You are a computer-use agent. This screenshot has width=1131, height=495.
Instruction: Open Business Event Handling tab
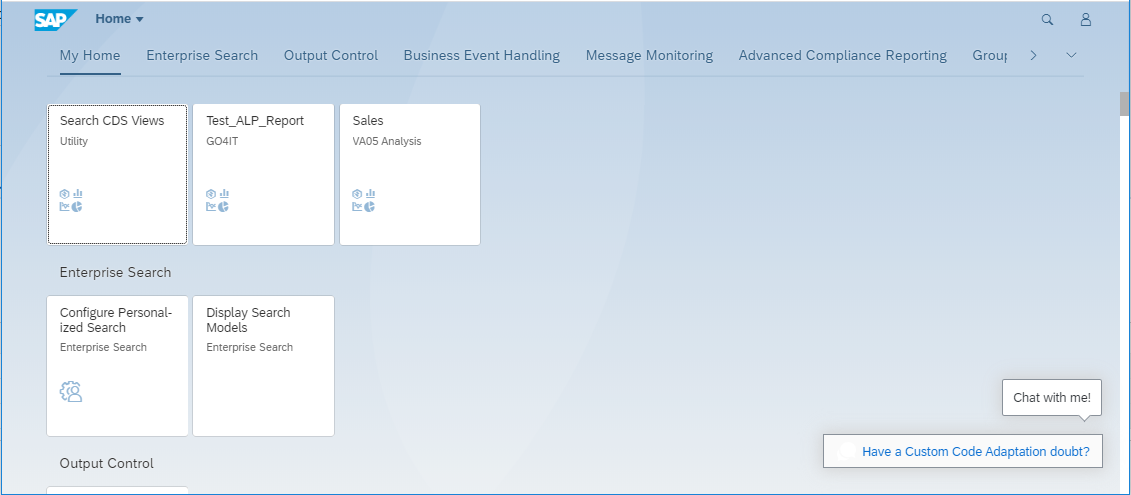[482, 56]
